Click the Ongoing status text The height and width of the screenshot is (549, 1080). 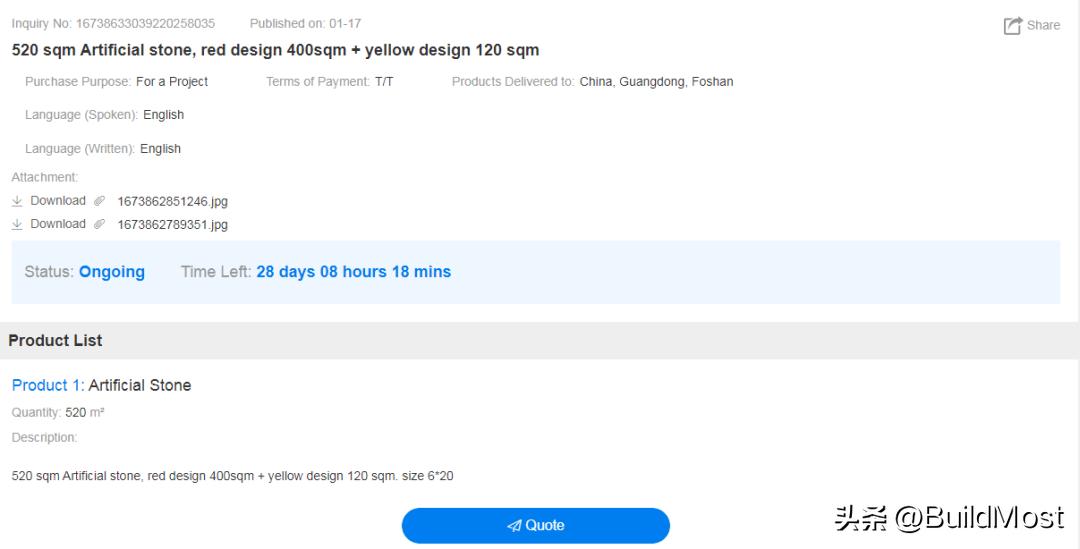tap(112, 272)
